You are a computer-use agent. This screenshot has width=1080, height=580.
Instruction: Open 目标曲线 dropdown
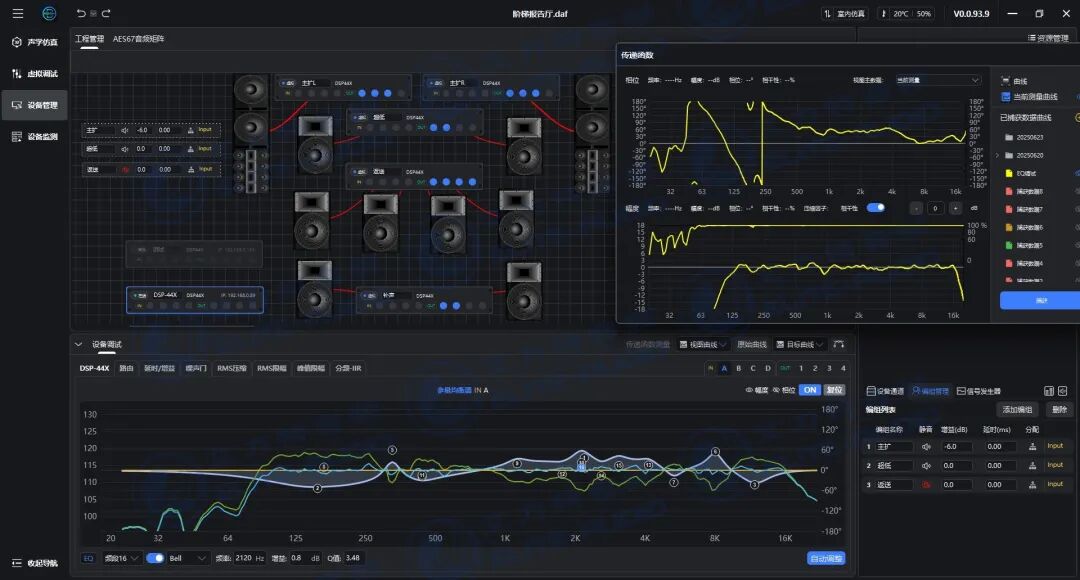point(800,344)
